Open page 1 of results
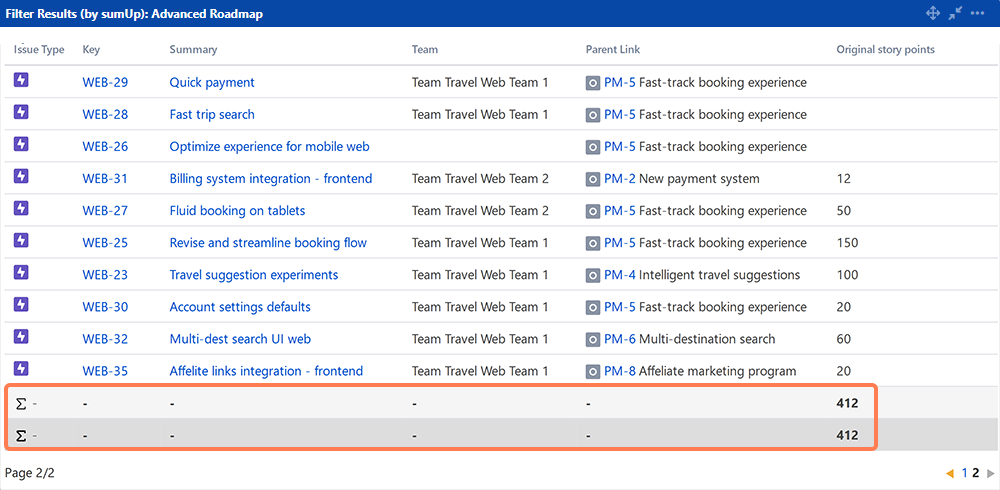 tap(965, 473)
